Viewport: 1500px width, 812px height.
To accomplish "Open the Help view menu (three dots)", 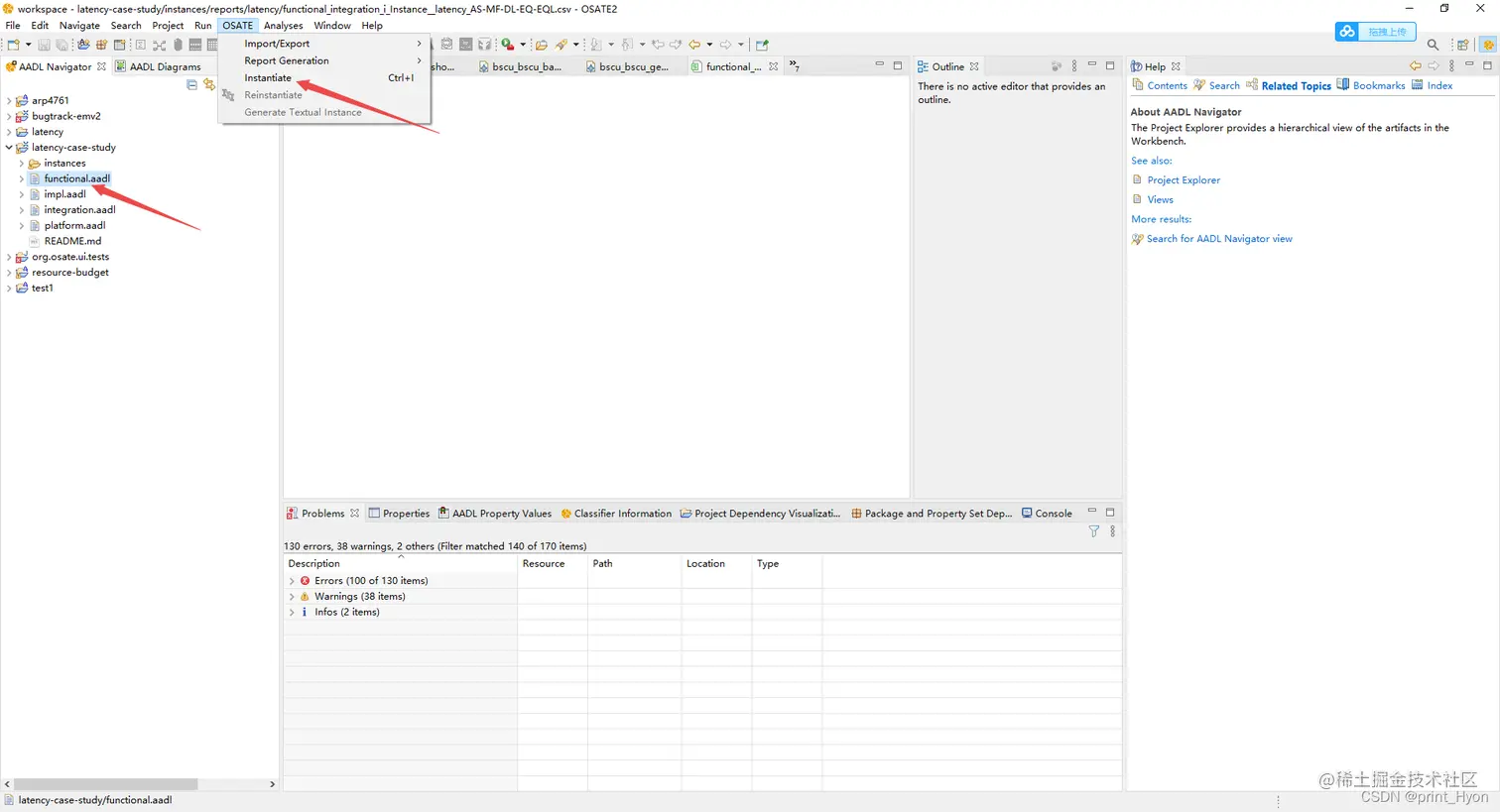I will [x=1451, y=65].
